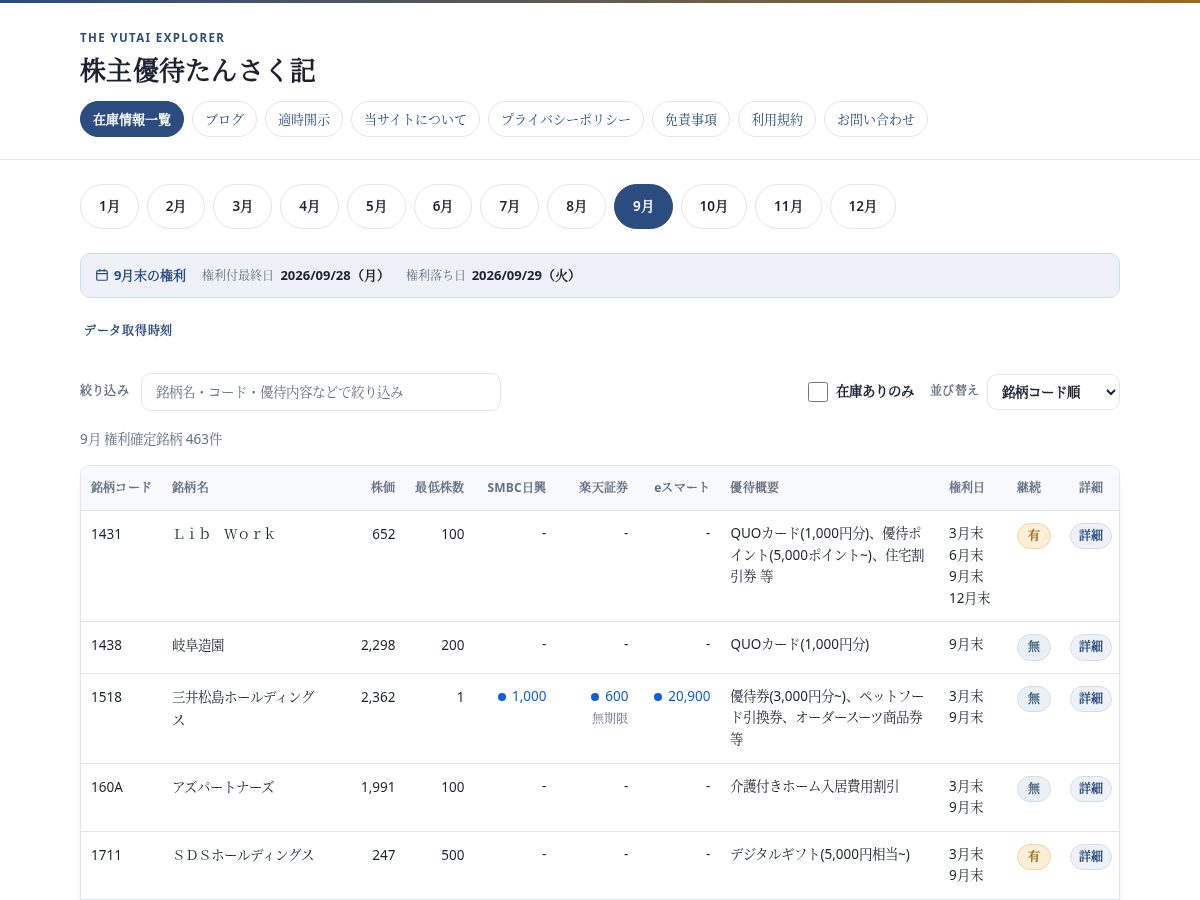Select the 3月 month pill
Image resolution: width=1200 pixels, height=900 pixels.
pyautogui.click(x=242, y=206)
